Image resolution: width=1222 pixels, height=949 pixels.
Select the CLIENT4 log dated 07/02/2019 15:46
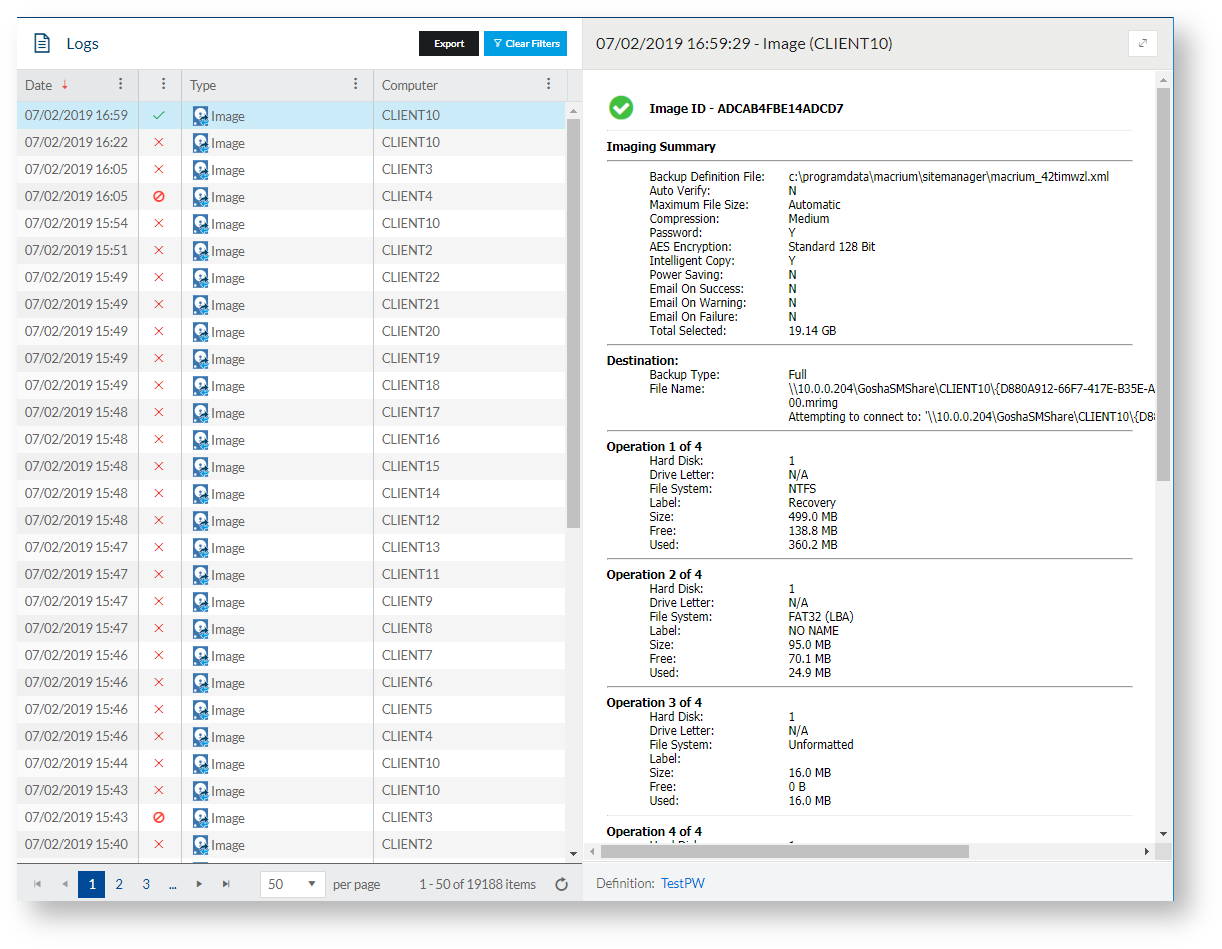[291, 736]
